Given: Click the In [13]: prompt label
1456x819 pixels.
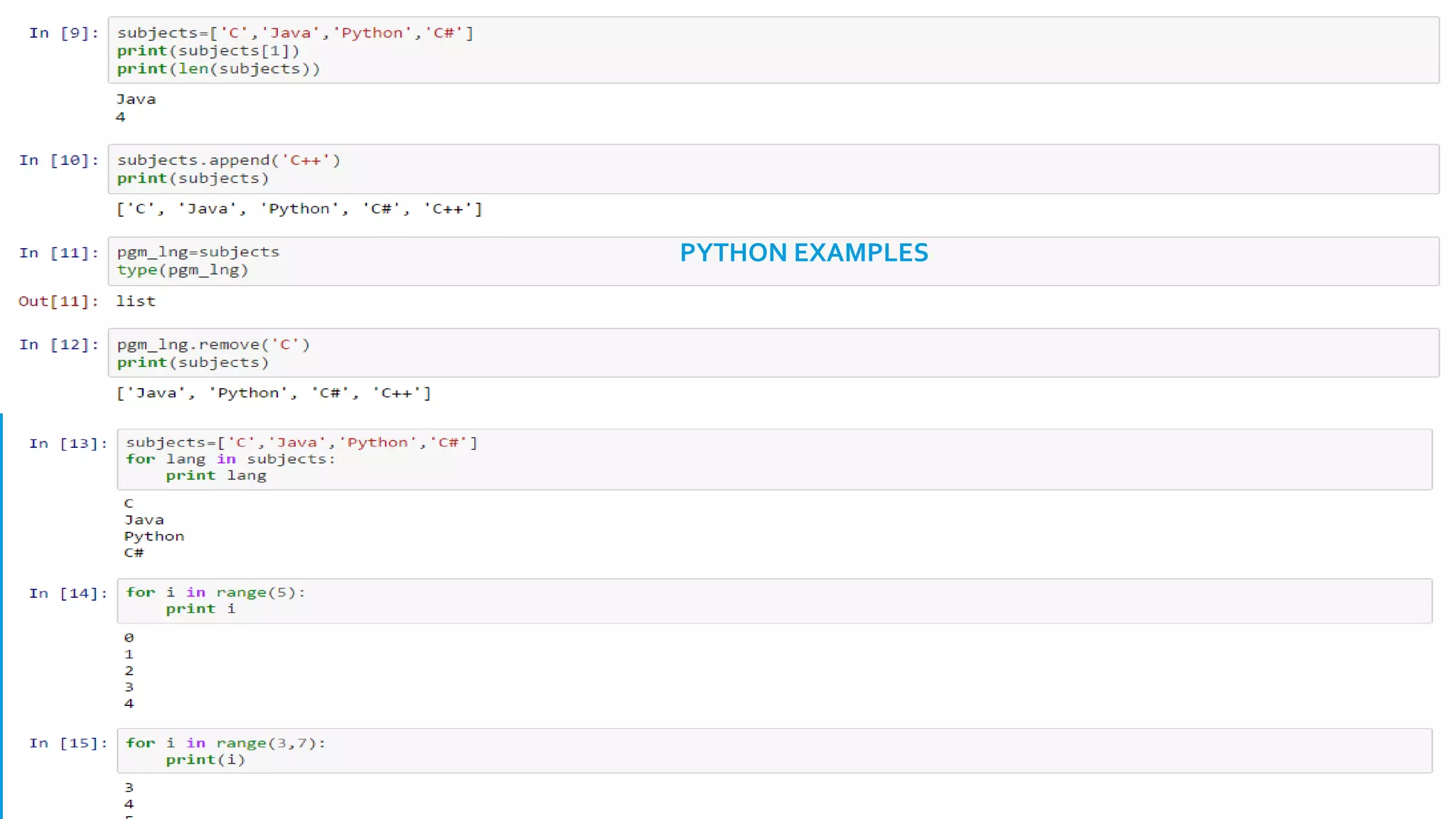Looking at the screenshot, I should click(69, 444).
